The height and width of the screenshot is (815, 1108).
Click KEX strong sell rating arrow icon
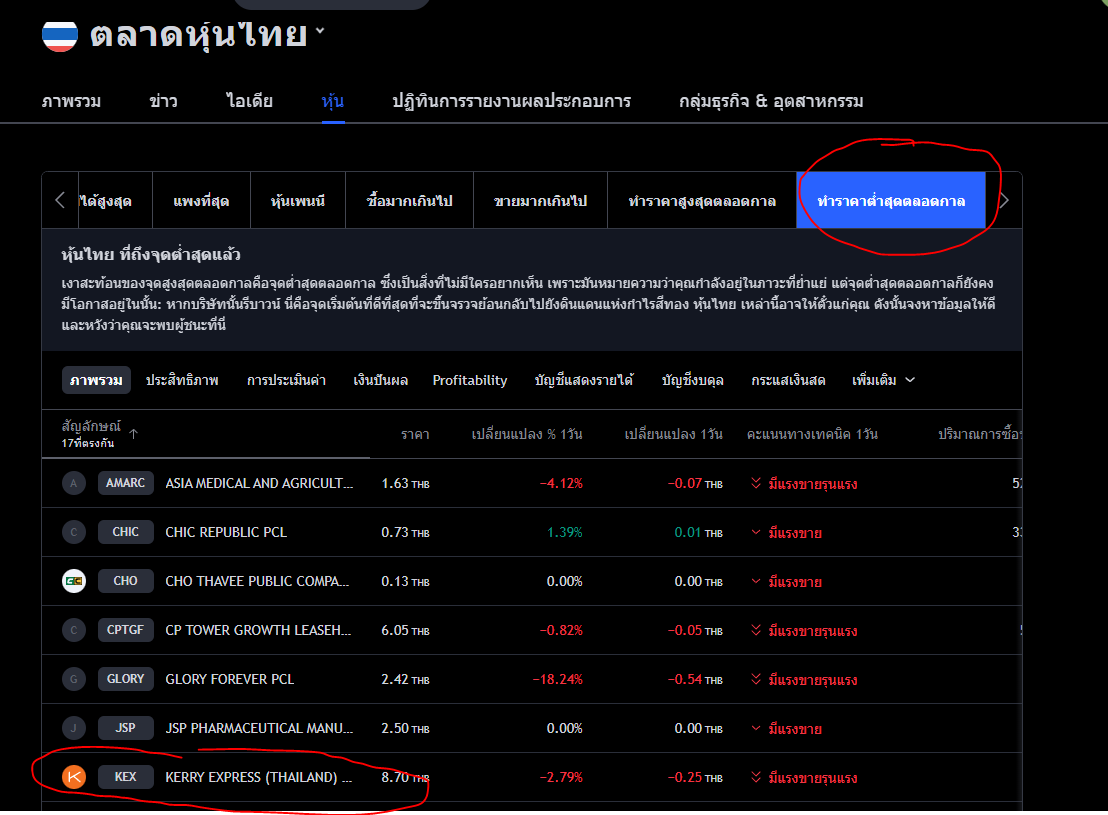tap(755, 777)
